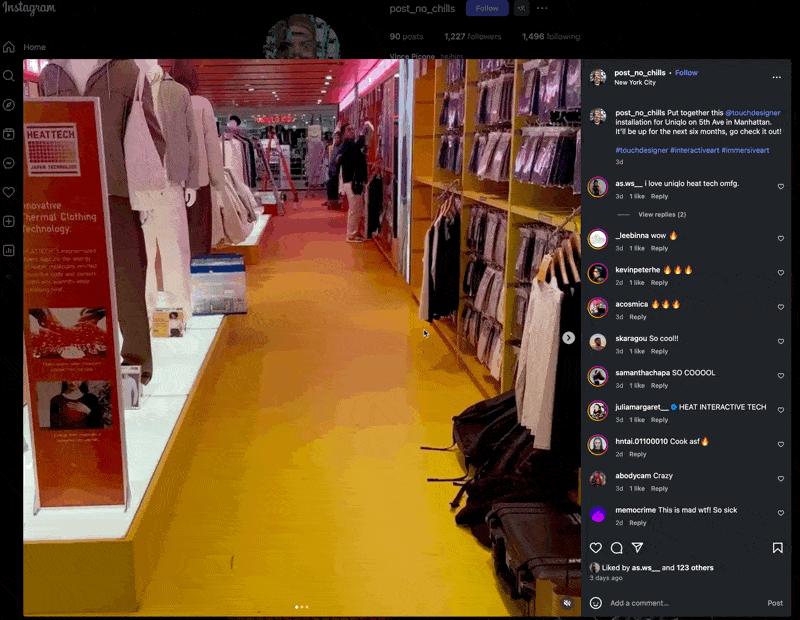
Task: Save the post with the bookmark icon
Action: pyautogui.click(x=777, y=548)
